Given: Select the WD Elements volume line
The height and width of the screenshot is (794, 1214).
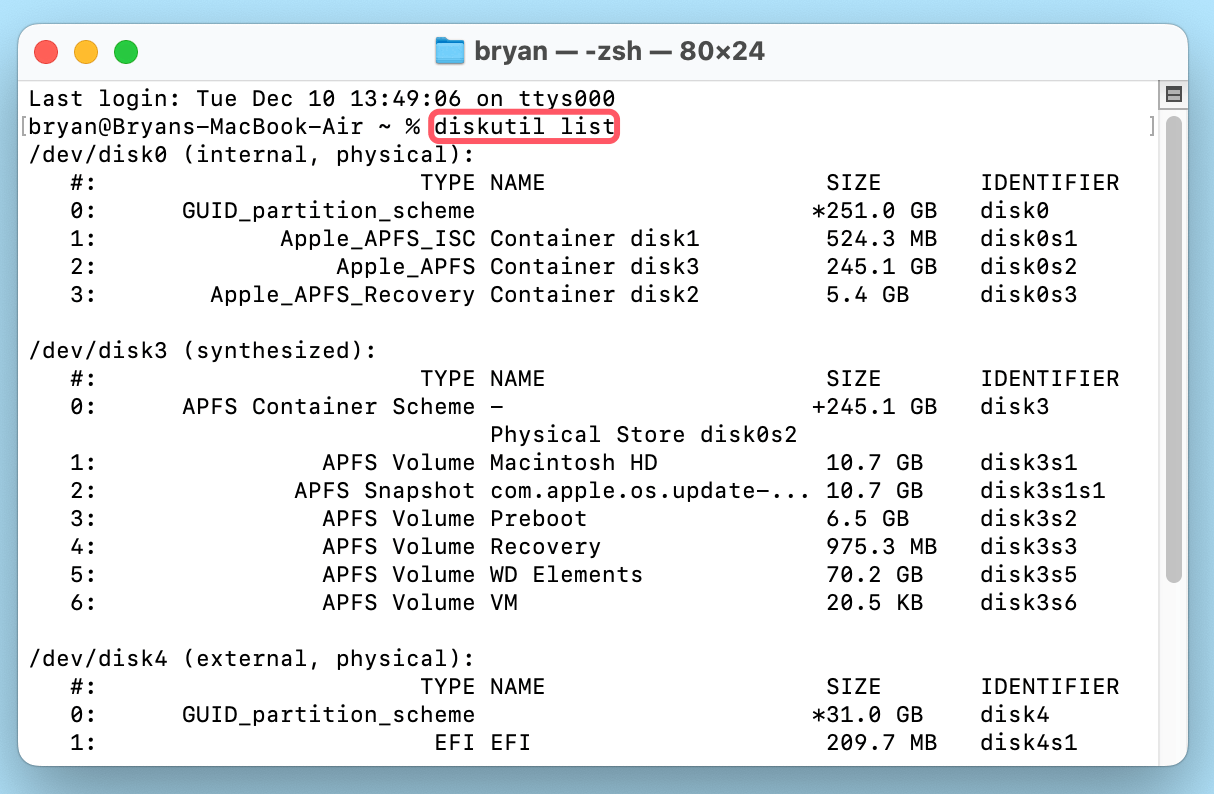Looking at the screenshot, I should [566, 574].
